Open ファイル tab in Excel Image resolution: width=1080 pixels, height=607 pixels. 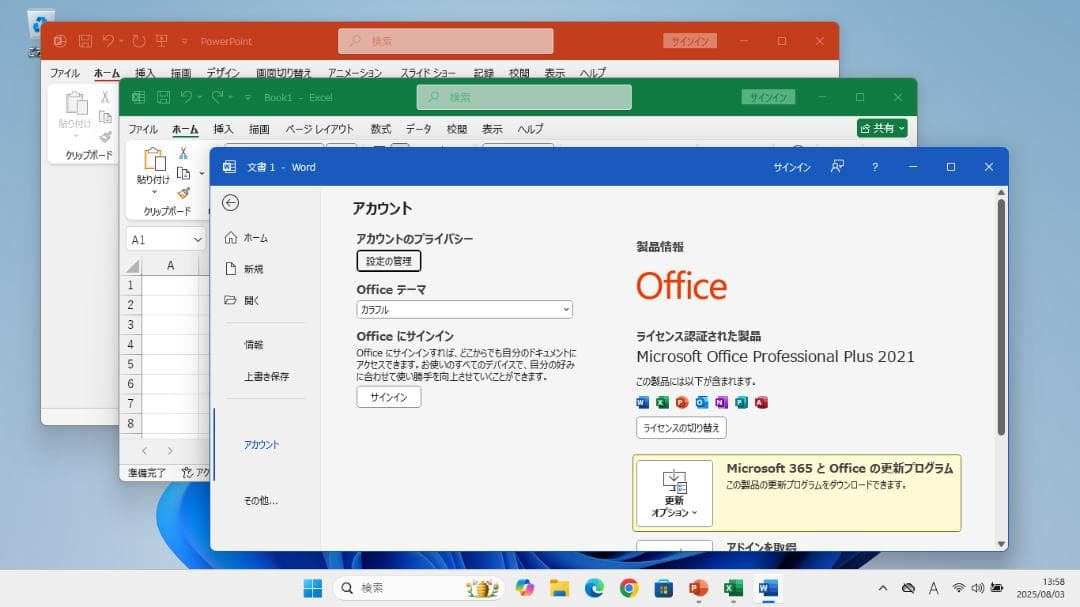pyautogui.click(x=143, y=129)
